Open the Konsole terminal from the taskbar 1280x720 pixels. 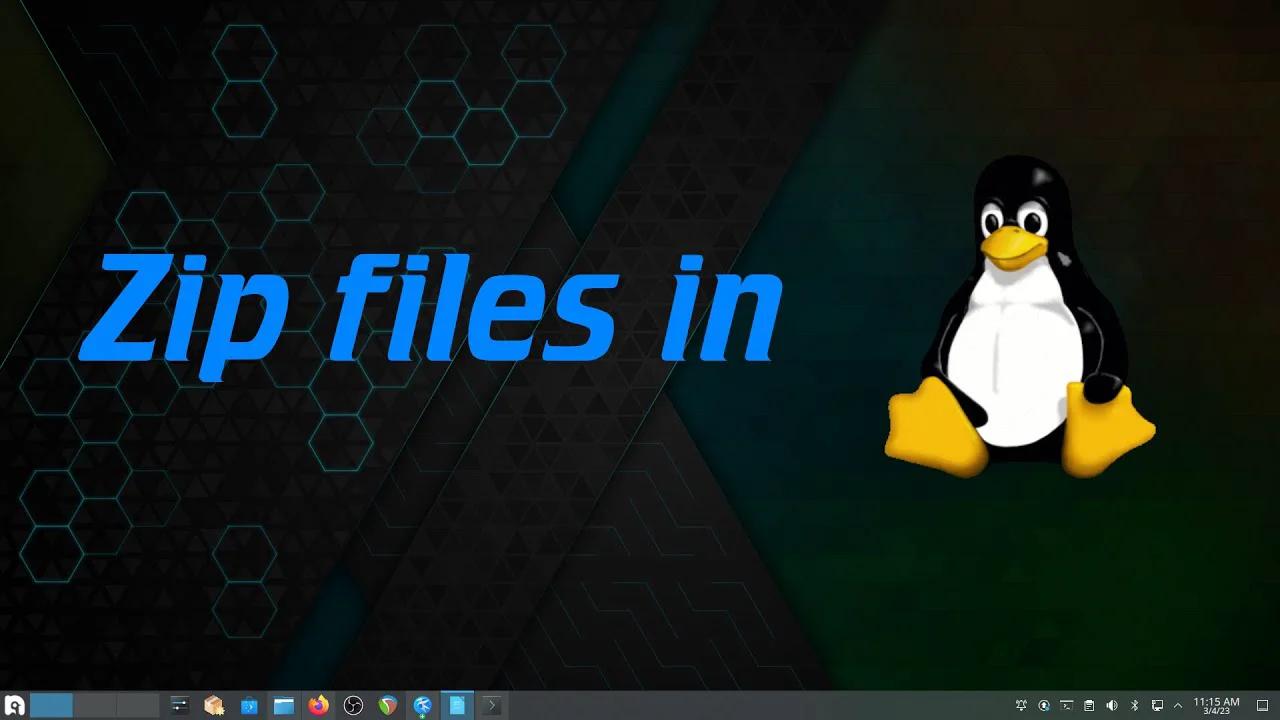point(491,705)
